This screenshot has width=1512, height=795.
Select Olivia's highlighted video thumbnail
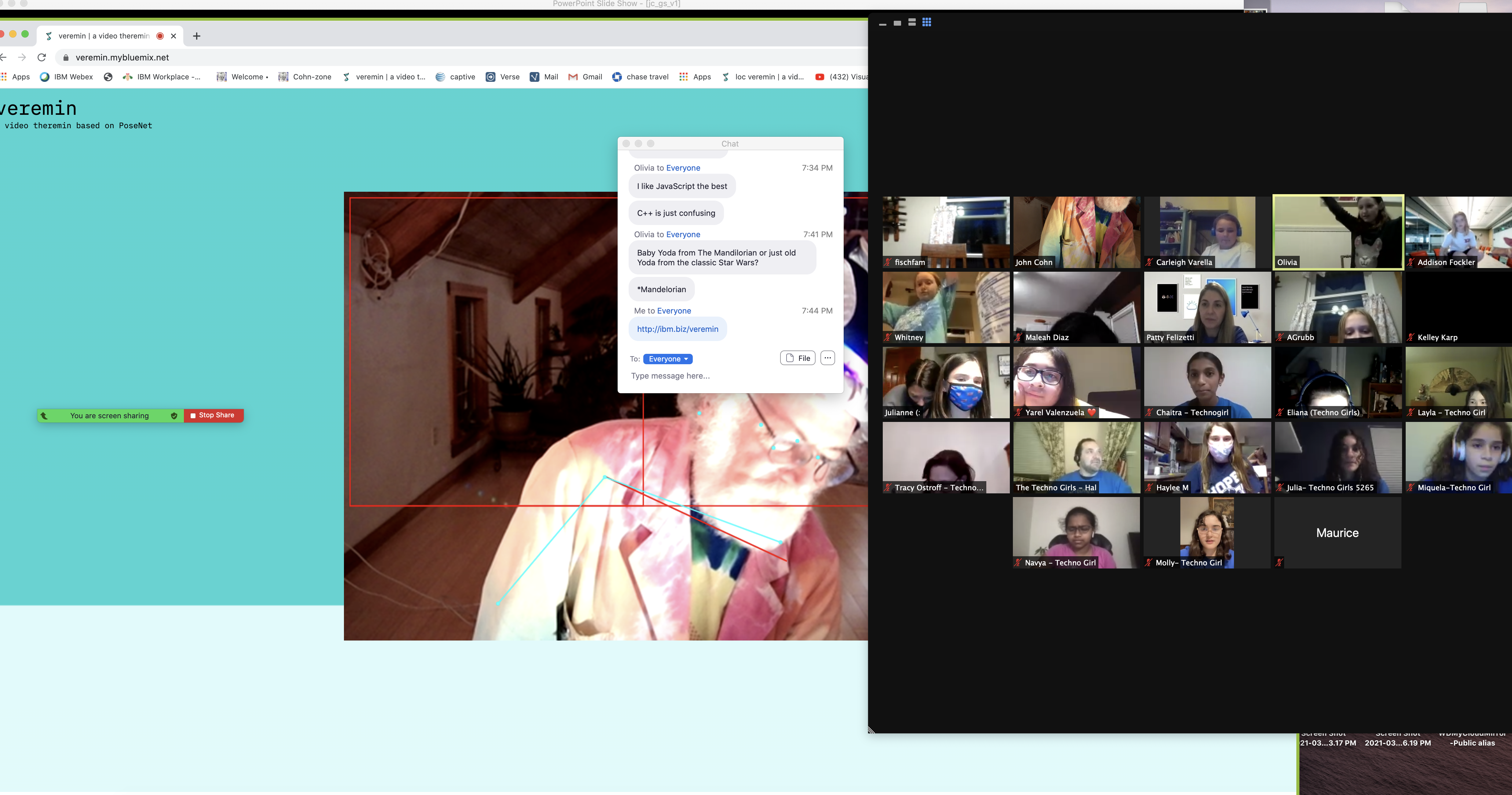pos(1338,232)
